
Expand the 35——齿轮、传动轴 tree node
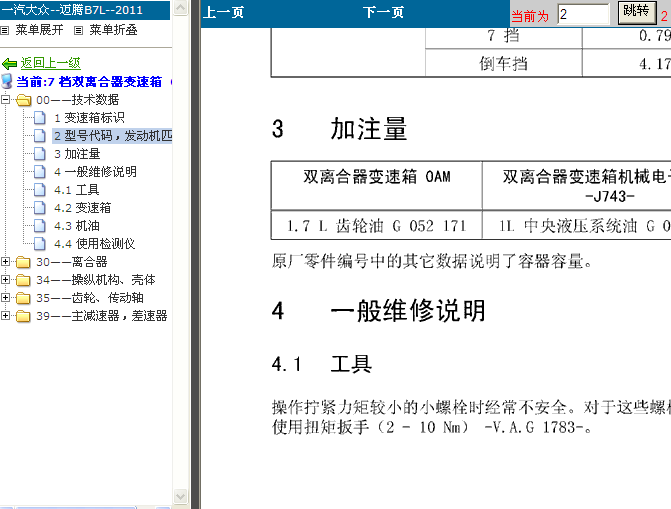[5, 297]
